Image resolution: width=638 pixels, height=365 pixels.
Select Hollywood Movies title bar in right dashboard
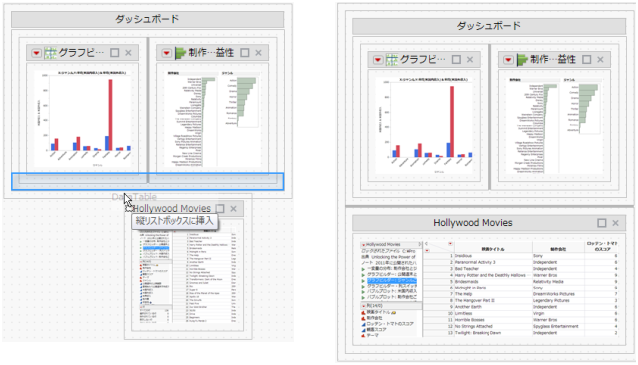point(489,223)
